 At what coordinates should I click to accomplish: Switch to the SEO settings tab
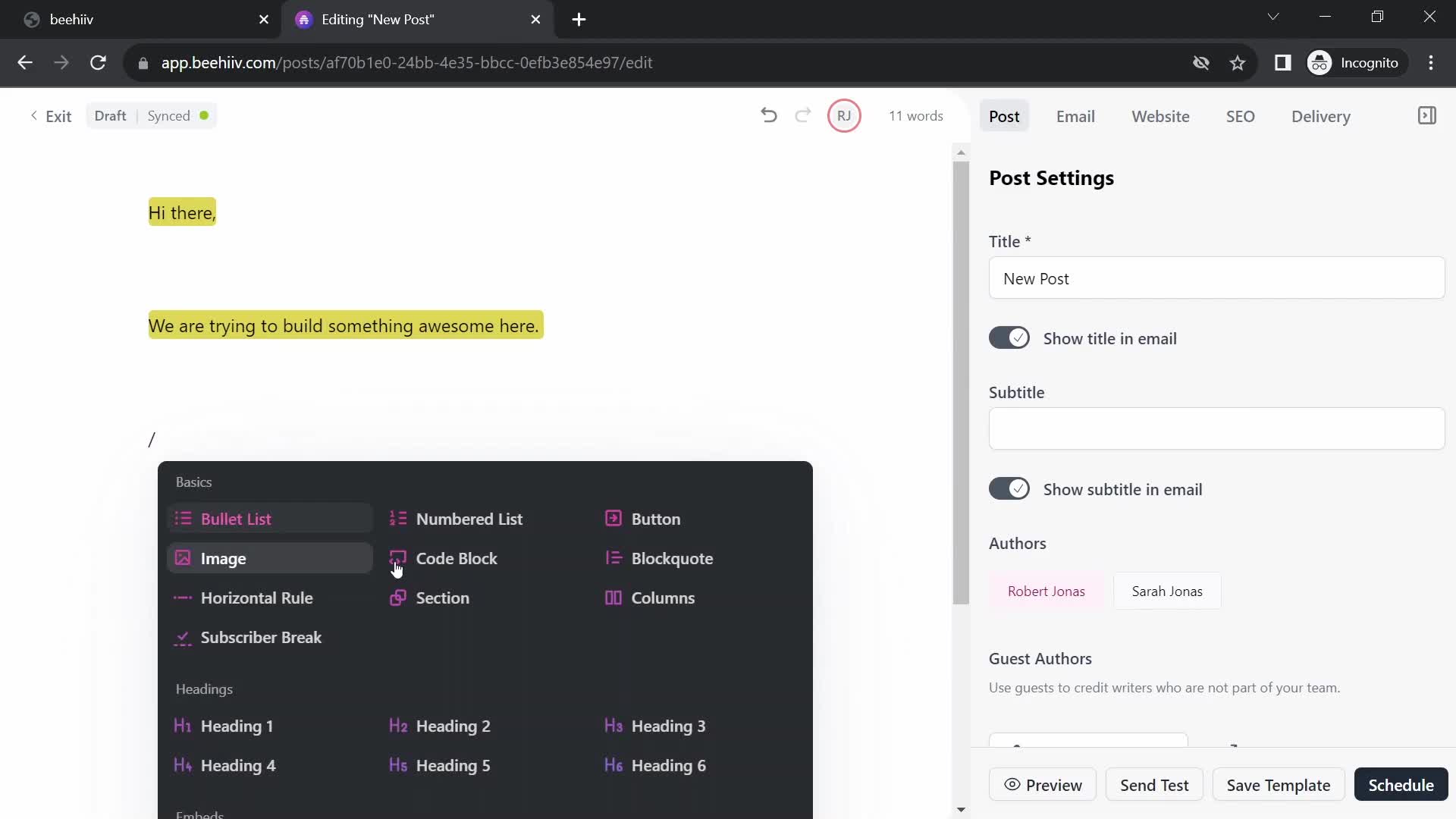pos(1240,116)
